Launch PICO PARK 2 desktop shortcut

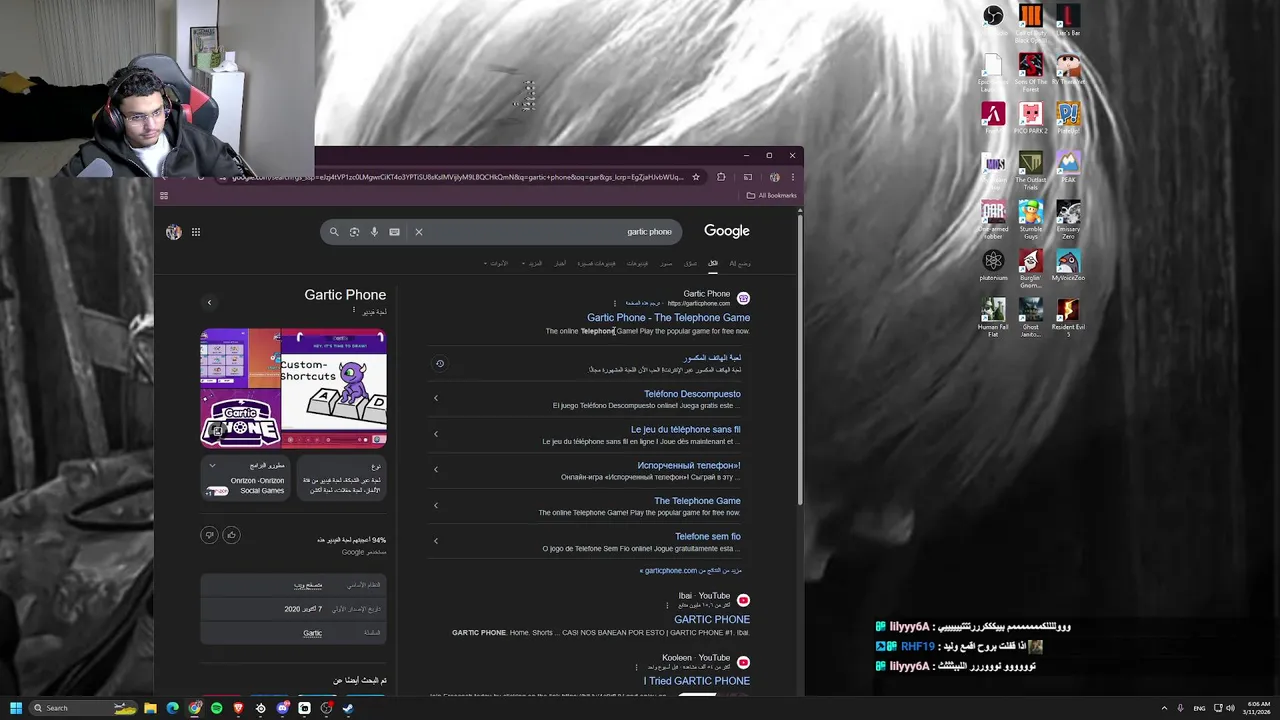click(1031, 118)
